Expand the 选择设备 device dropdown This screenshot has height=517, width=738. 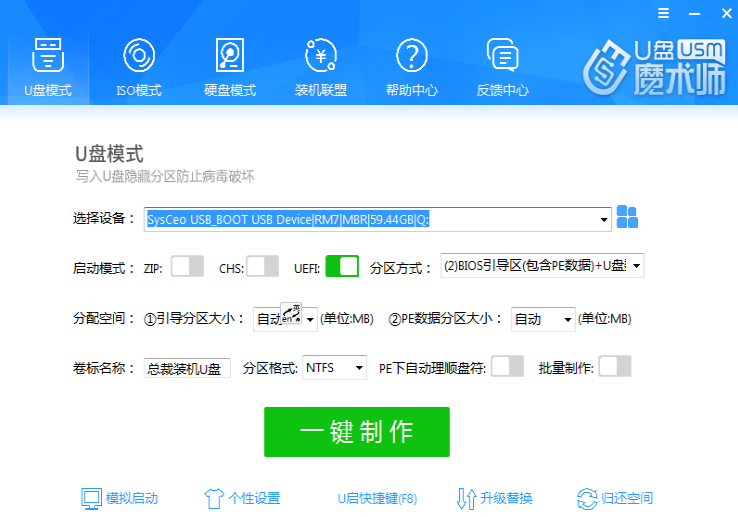click(604, 220)
